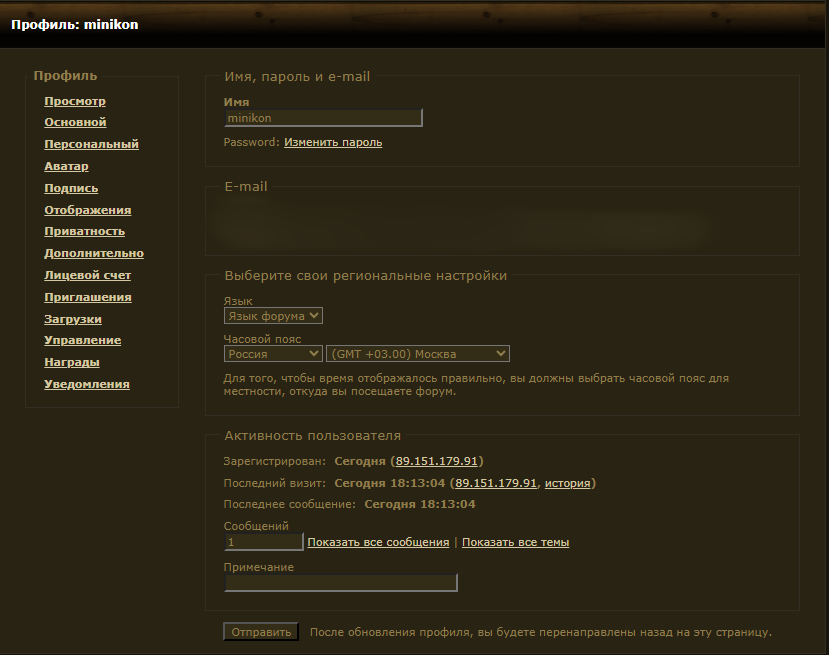The height and width of the screenshot is (655, 829).
Task: Open the Лицевой счет page
Action: click(87, 275)
